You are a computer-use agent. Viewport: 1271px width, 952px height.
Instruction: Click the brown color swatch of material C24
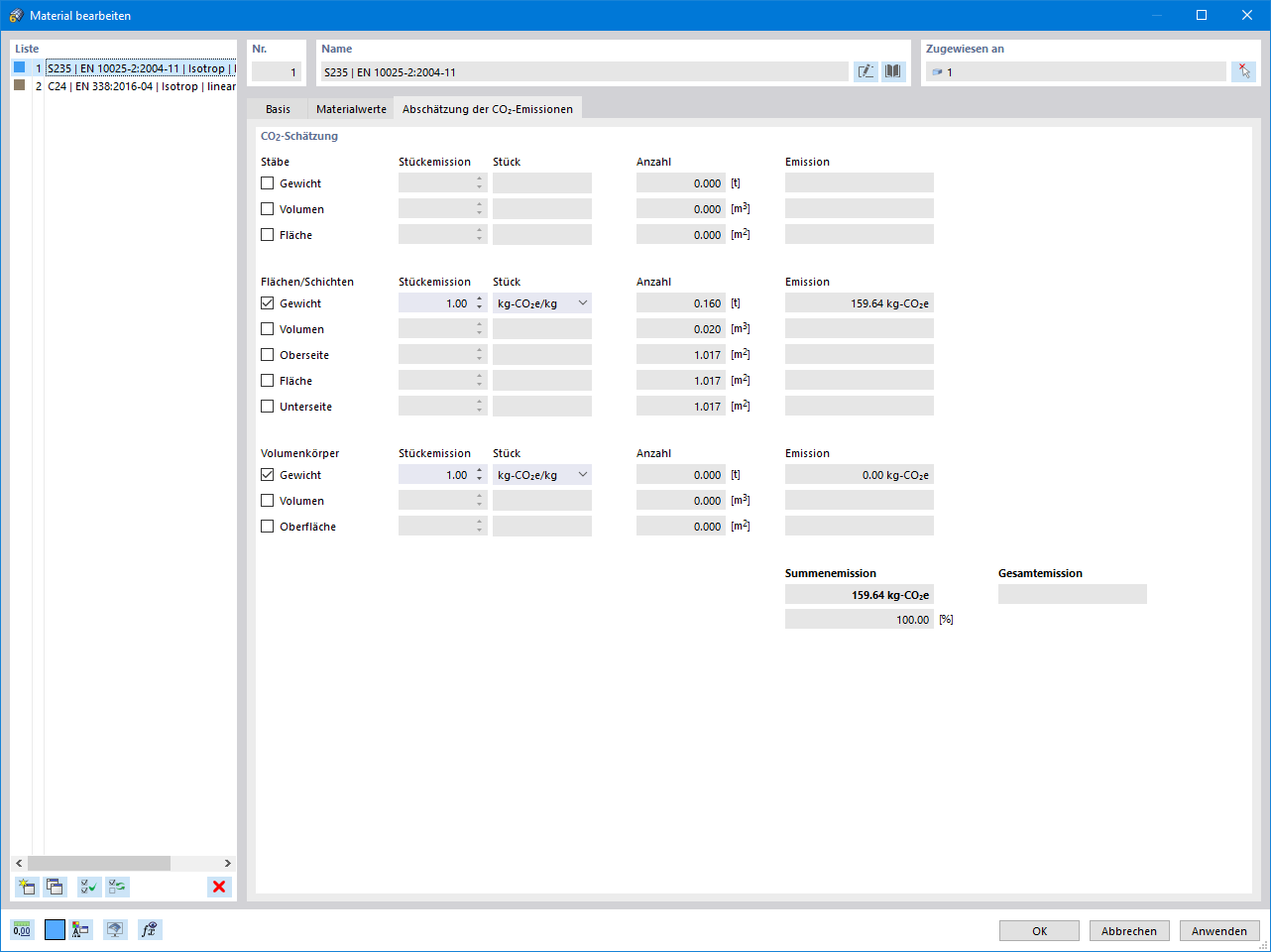[x=19, y=85]
